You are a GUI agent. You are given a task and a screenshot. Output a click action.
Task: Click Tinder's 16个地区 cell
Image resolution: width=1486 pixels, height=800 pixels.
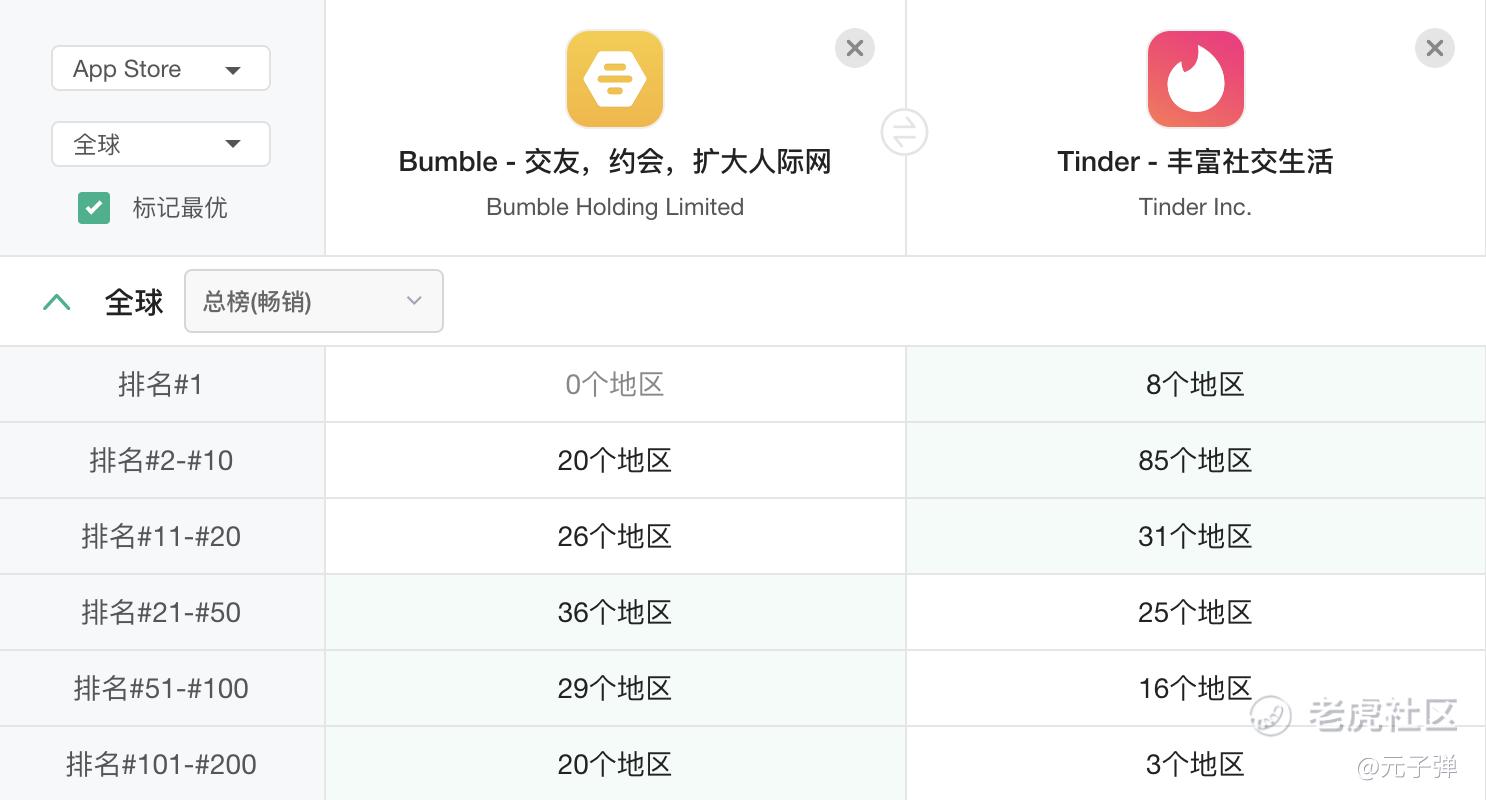click(x=1195, y=688)
